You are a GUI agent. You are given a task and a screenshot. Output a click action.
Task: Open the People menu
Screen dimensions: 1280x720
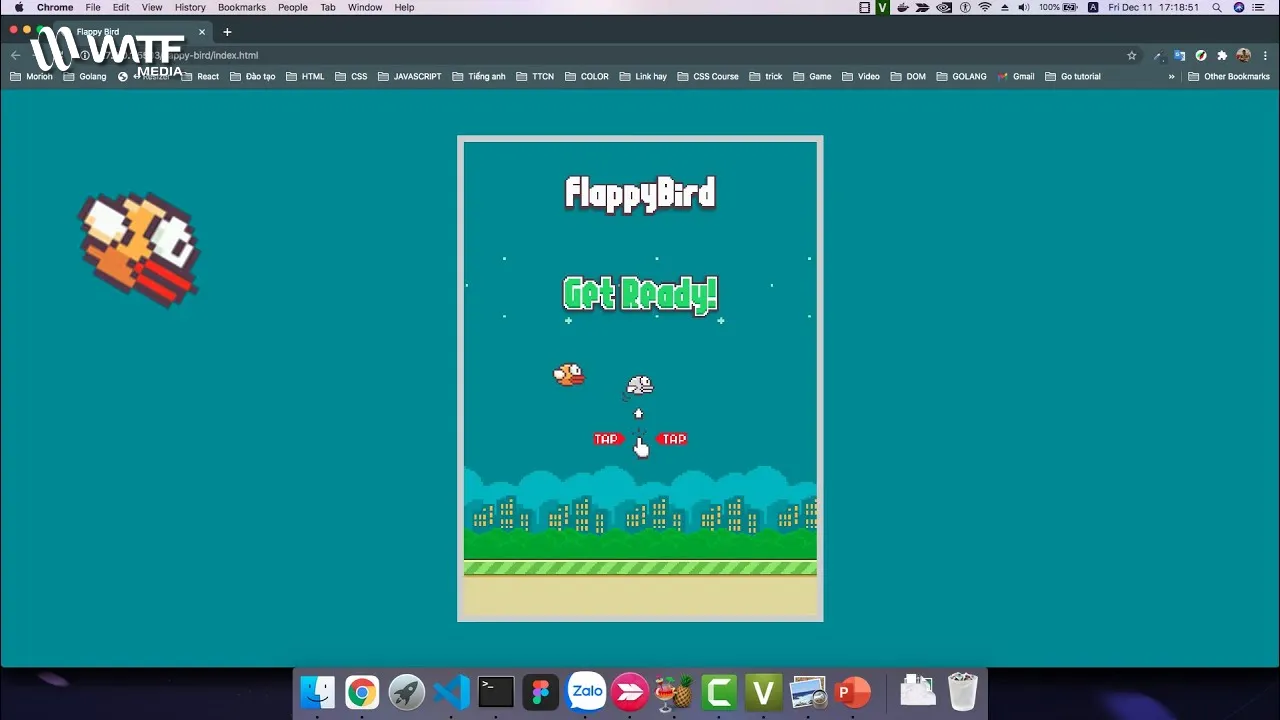pos(293,7)
